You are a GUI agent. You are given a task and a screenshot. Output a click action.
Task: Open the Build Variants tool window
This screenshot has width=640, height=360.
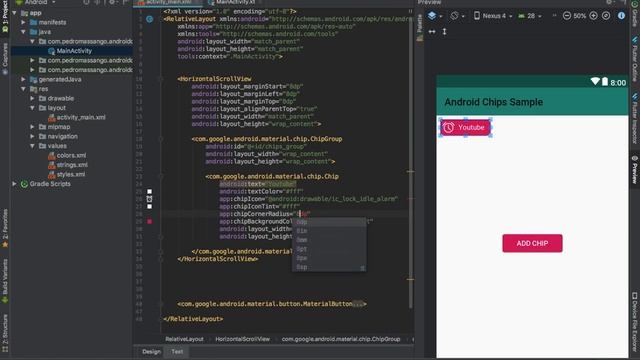pyautogui.click(x=5, y=281)
